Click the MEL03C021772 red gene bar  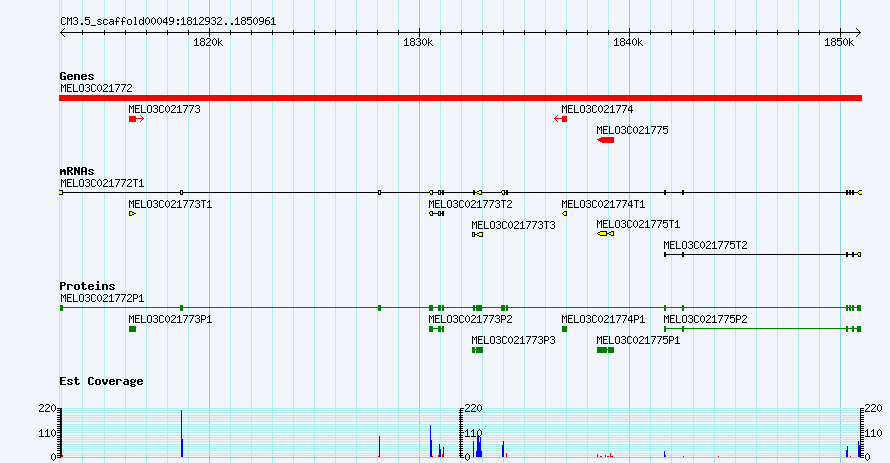[x=460, y=98]
